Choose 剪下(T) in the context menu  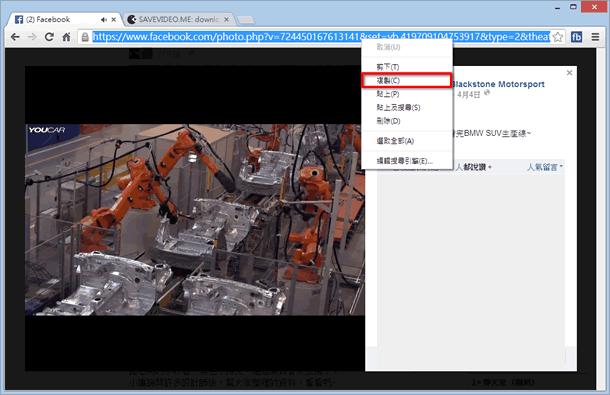(x=407, y=67)
